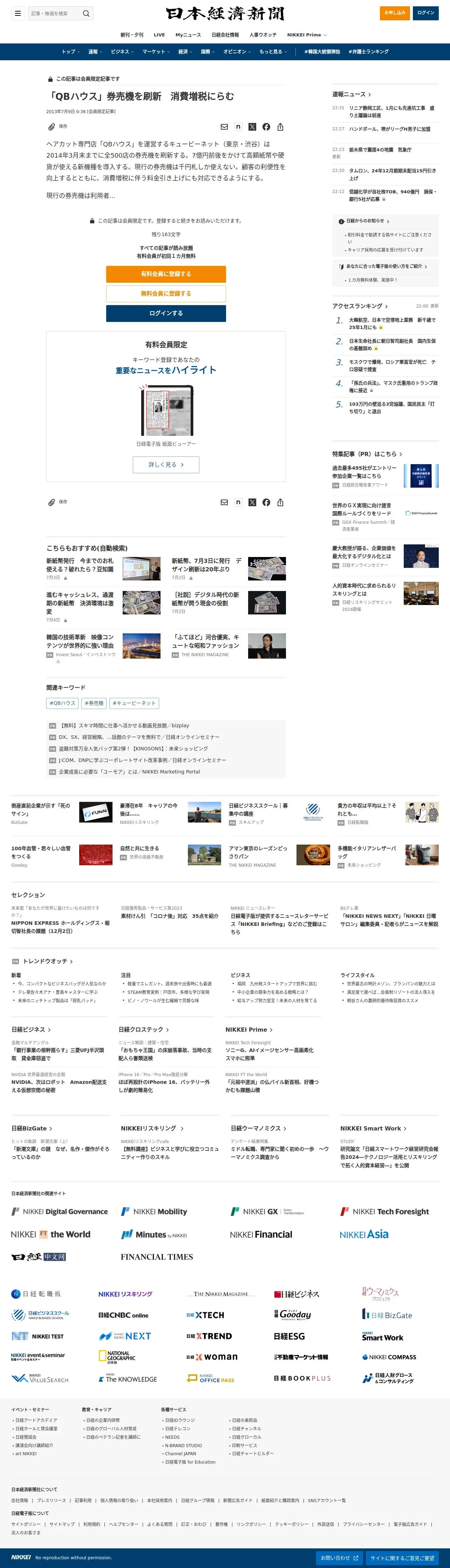Open Myニュース menu item

(188, 35)
